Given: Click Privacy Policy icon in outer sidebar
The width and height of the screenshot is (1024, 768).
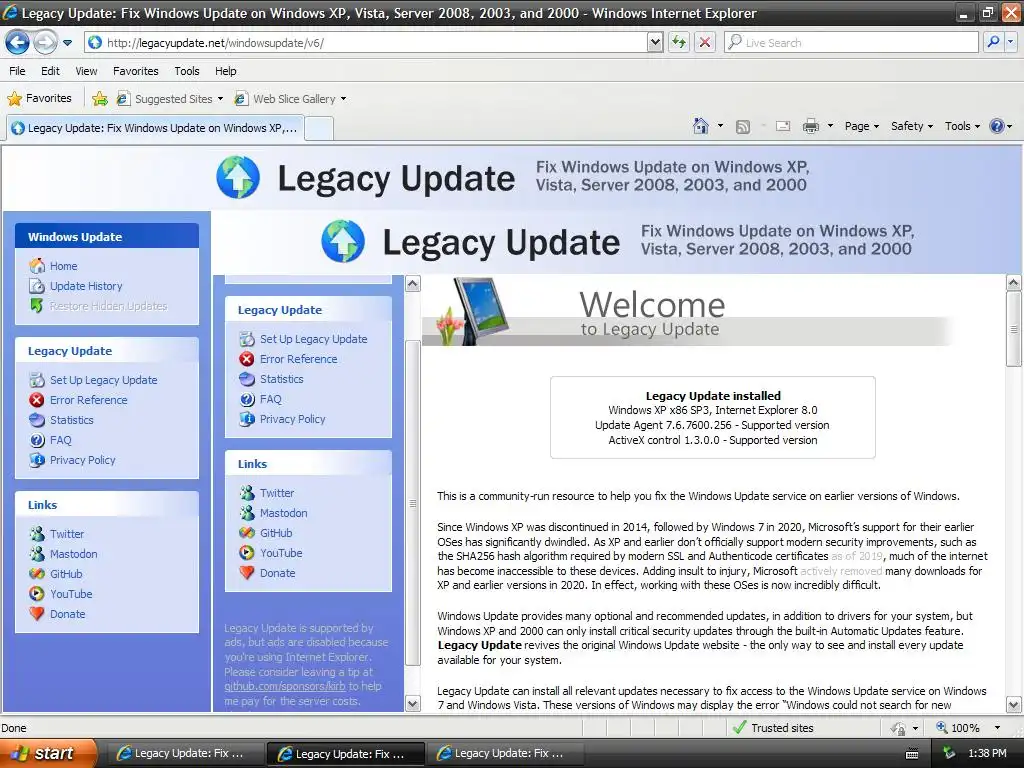Looking at the screenshot, I should (37, 460).
